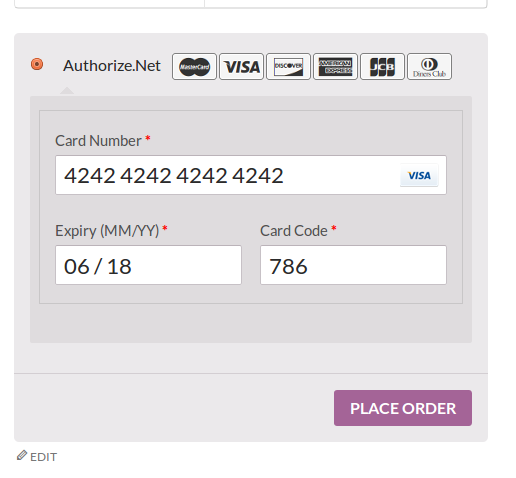Click the pencil icon beside EDIT
The image size is (516, 478).
tap(22, 455)
